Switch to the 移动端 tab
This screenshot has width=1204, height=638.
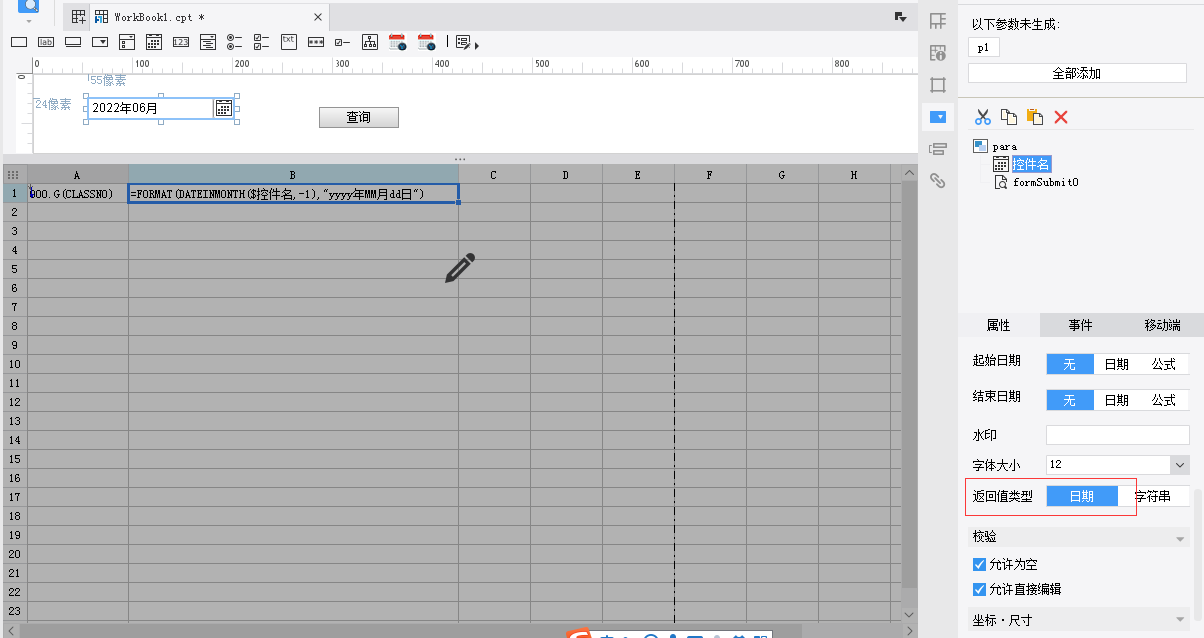[1162, 325]
